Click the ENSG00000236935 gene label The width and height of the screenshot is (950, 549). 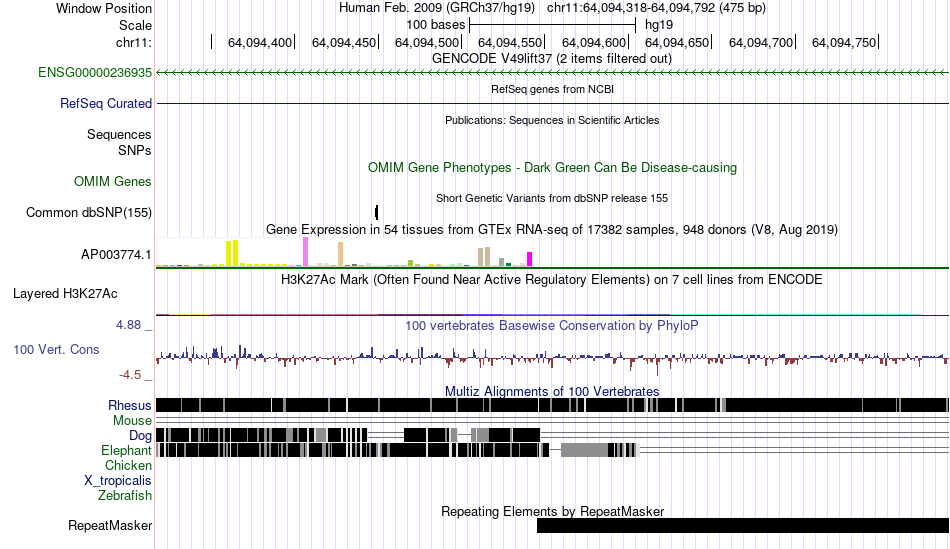tap(95, 73)
